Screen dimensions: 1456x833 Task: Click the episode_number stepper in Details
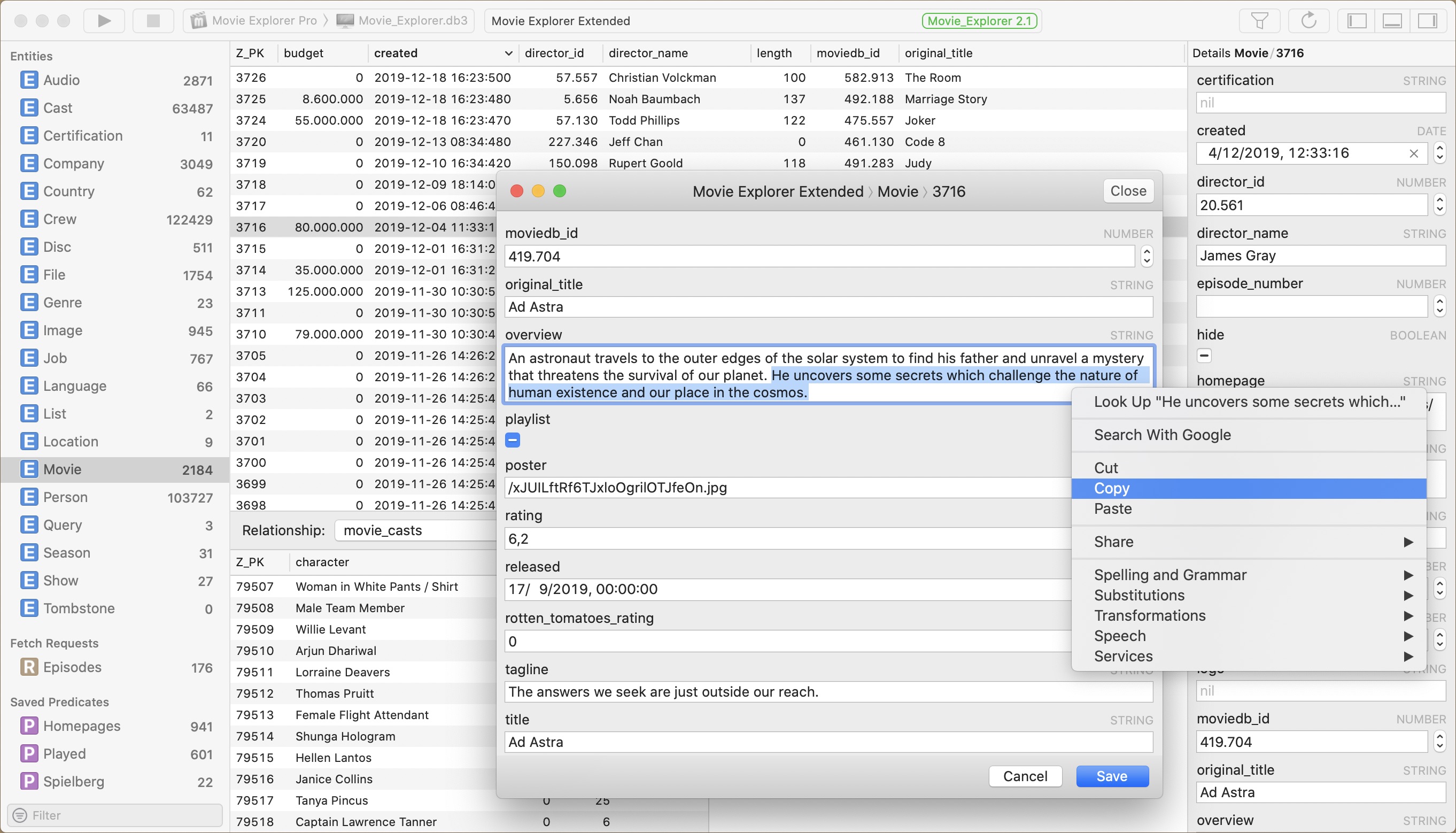(x=1439, y=306)
